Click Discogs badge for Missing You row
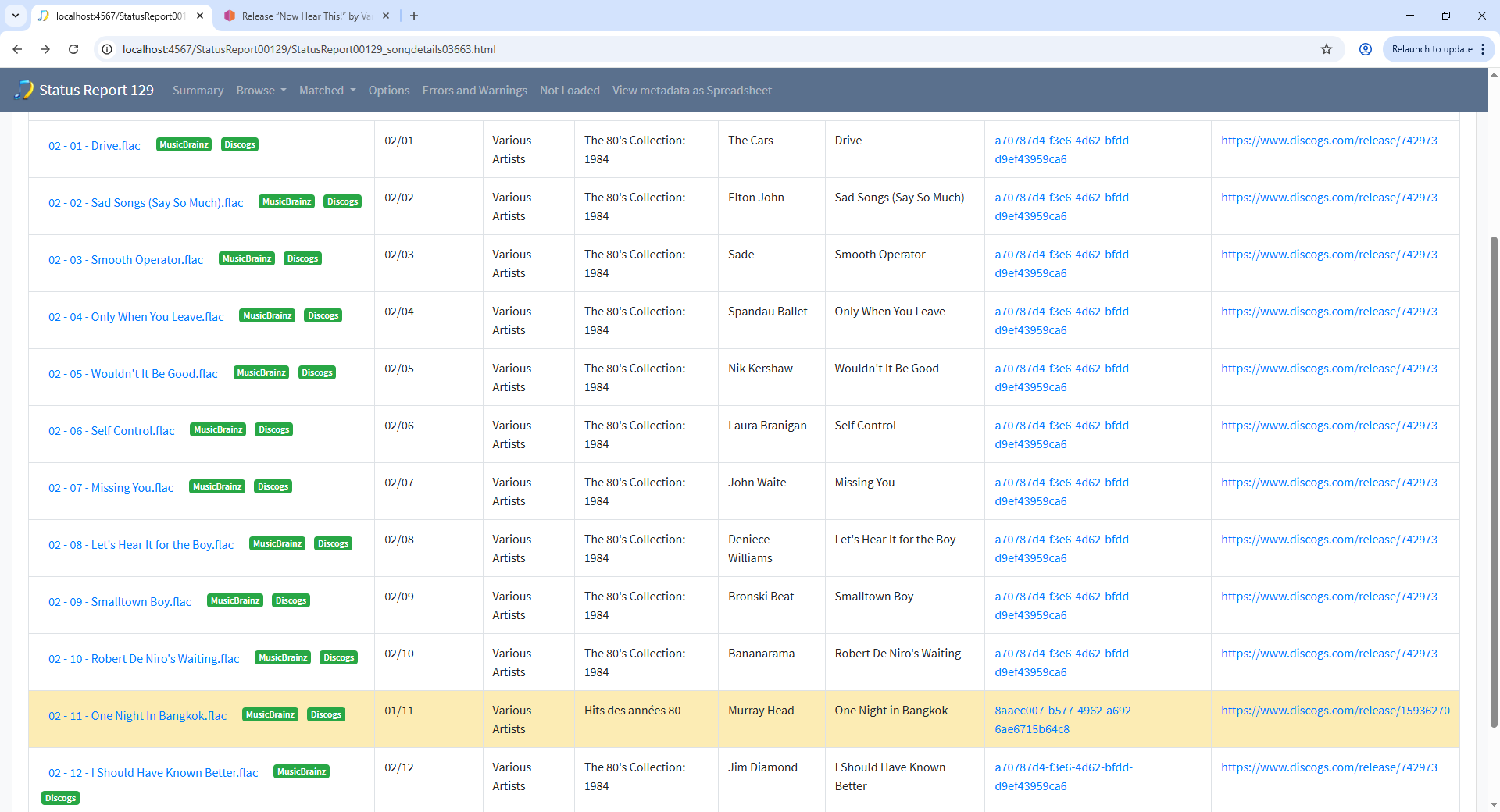Viewport: 1500px width, 812px height. click(x=273, y=486)
